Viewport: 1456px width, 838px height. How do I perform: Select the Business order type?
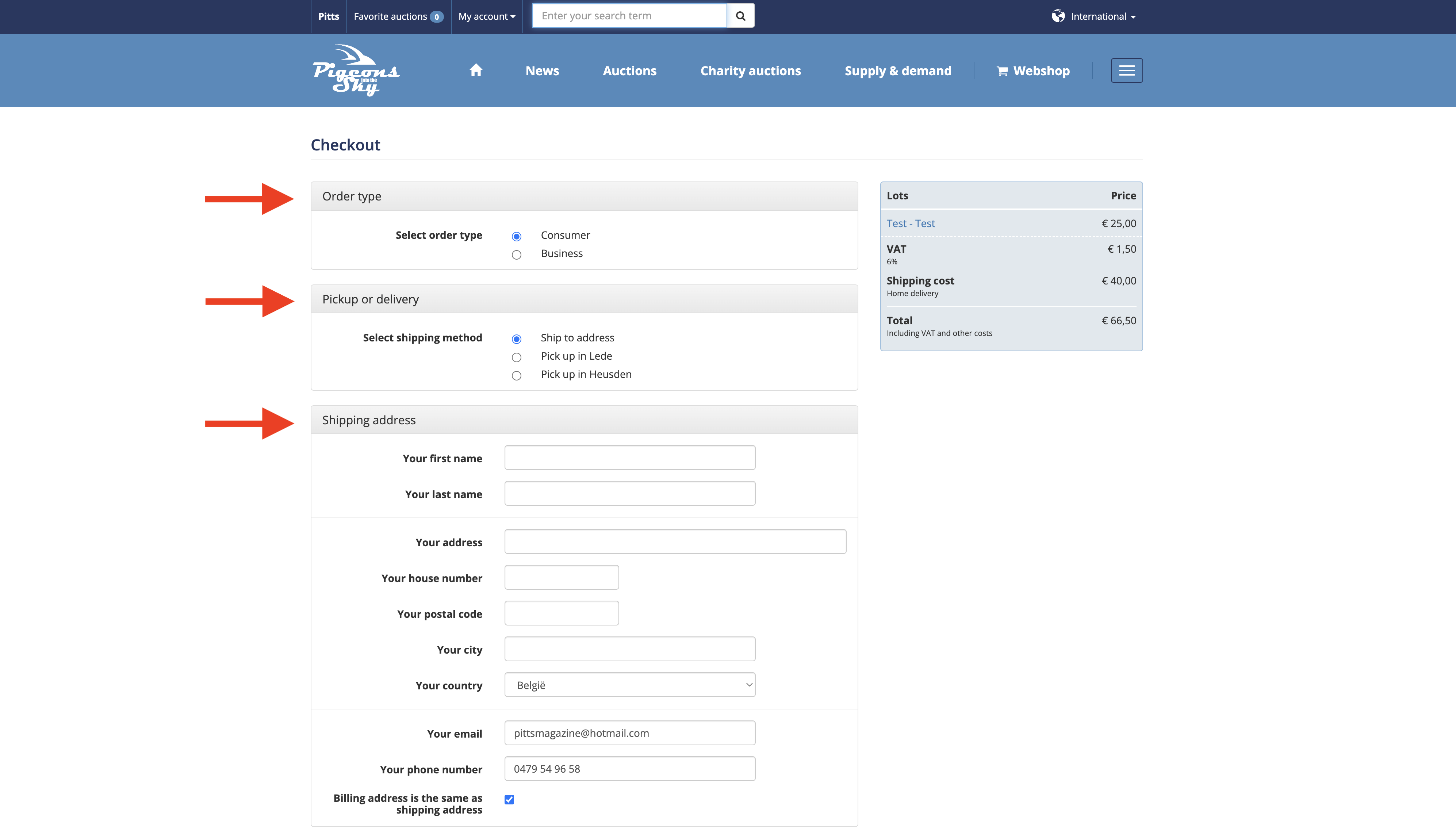point(516,255)
